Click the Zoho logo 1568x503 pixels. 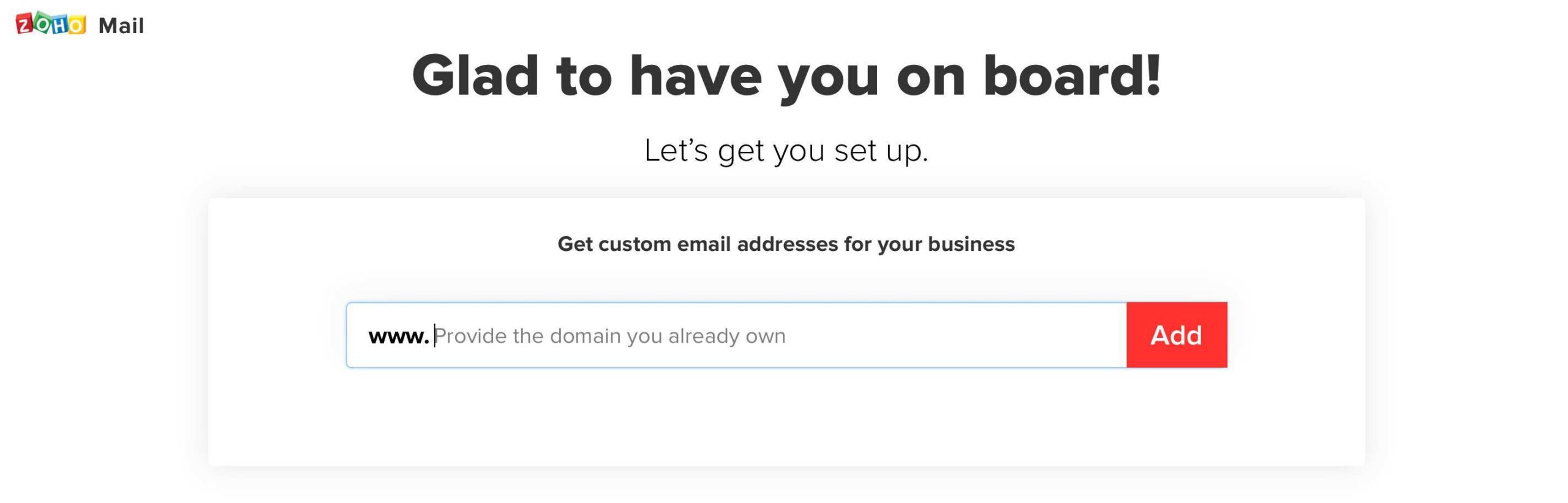(x=51, y=24)
